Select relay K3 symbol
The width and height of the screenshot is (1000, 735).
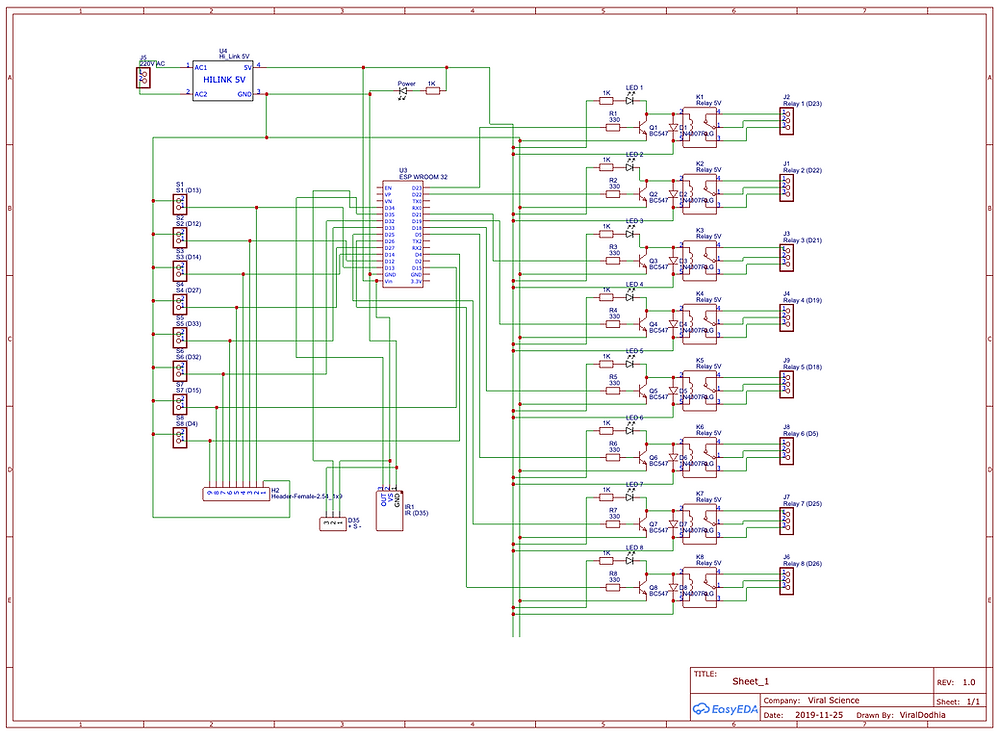click(700, 260)
